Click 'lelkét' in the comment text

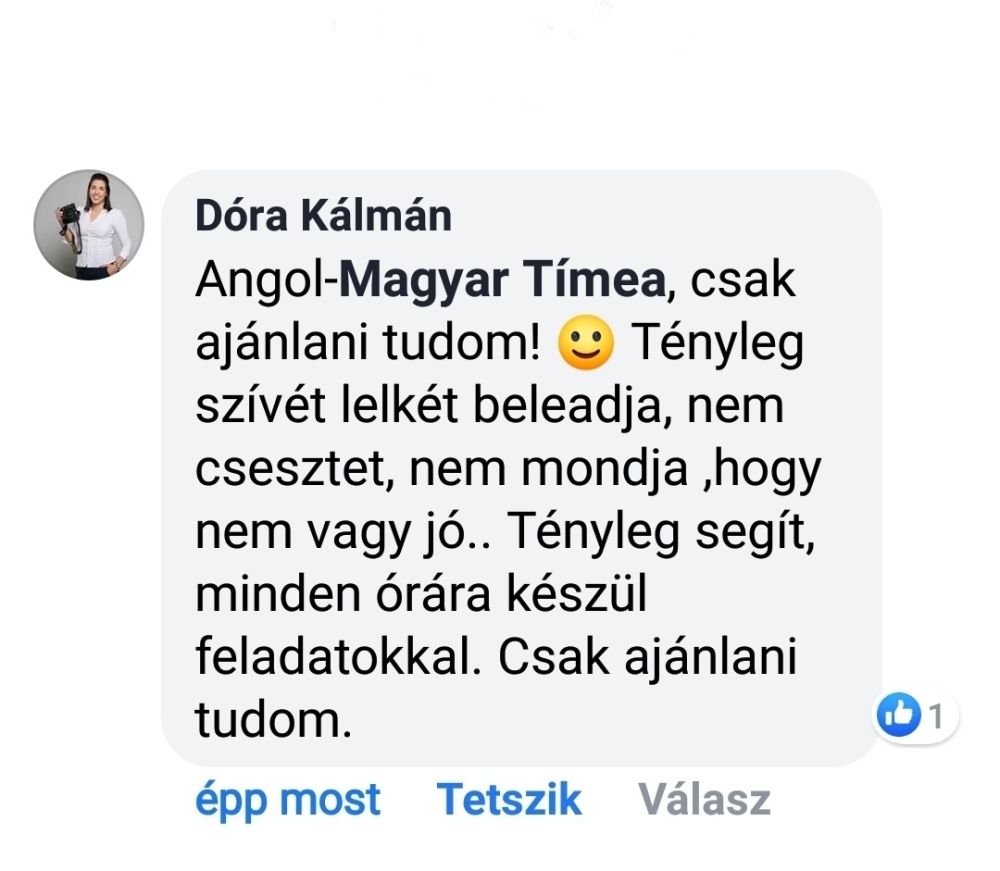point(399,406)
